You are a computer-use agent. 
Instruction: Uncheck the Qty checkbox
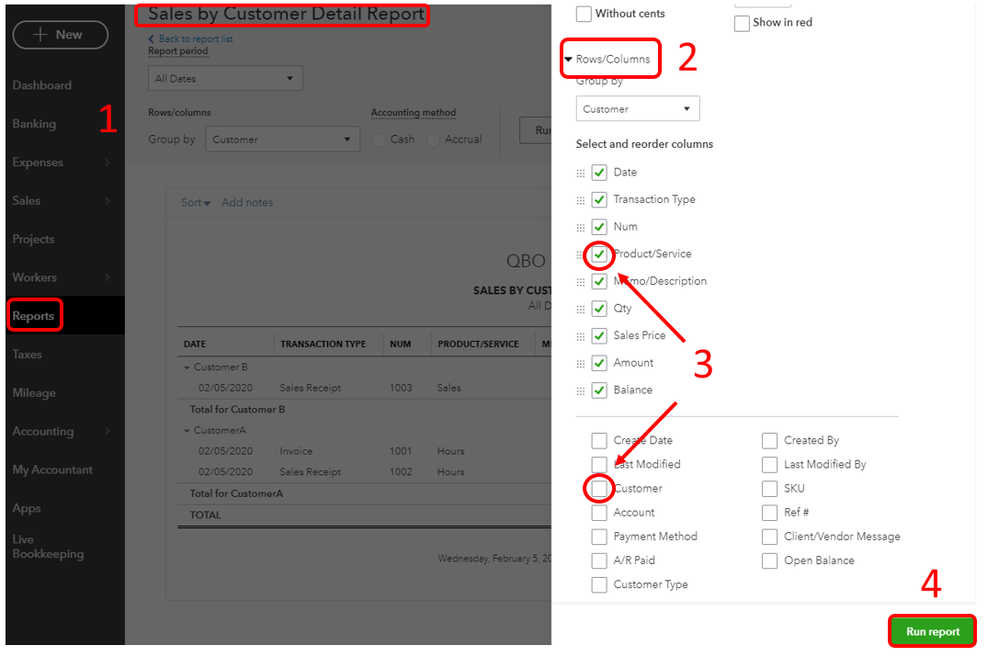point(599,309)
